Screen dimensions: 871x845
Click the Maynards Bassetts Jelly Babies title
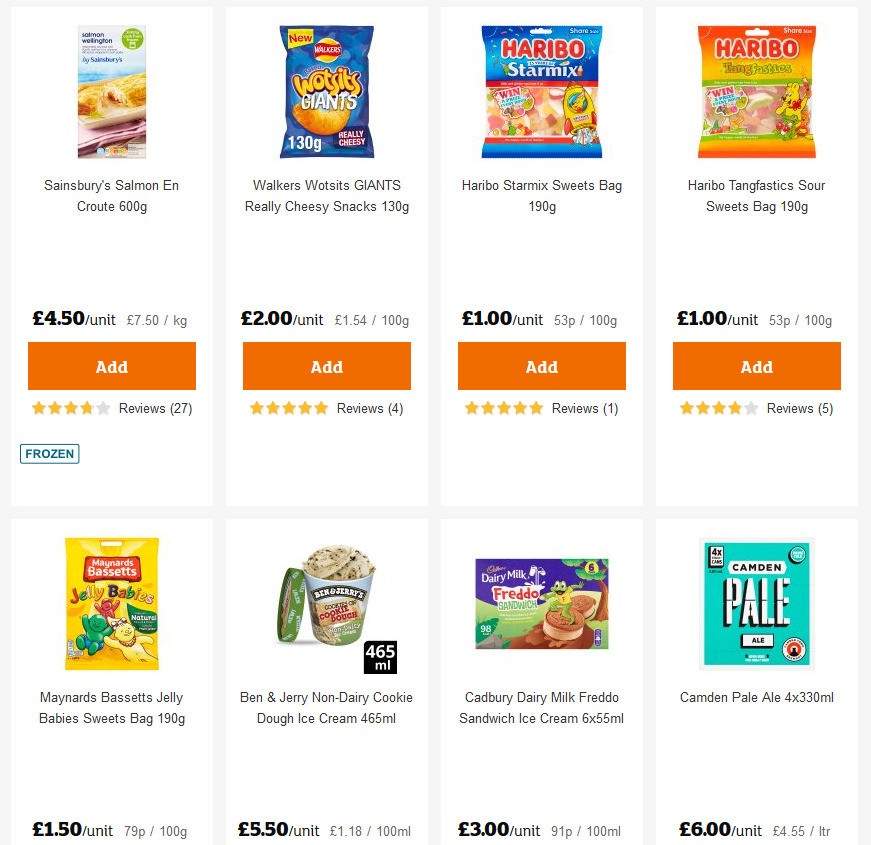coord(111,707)
